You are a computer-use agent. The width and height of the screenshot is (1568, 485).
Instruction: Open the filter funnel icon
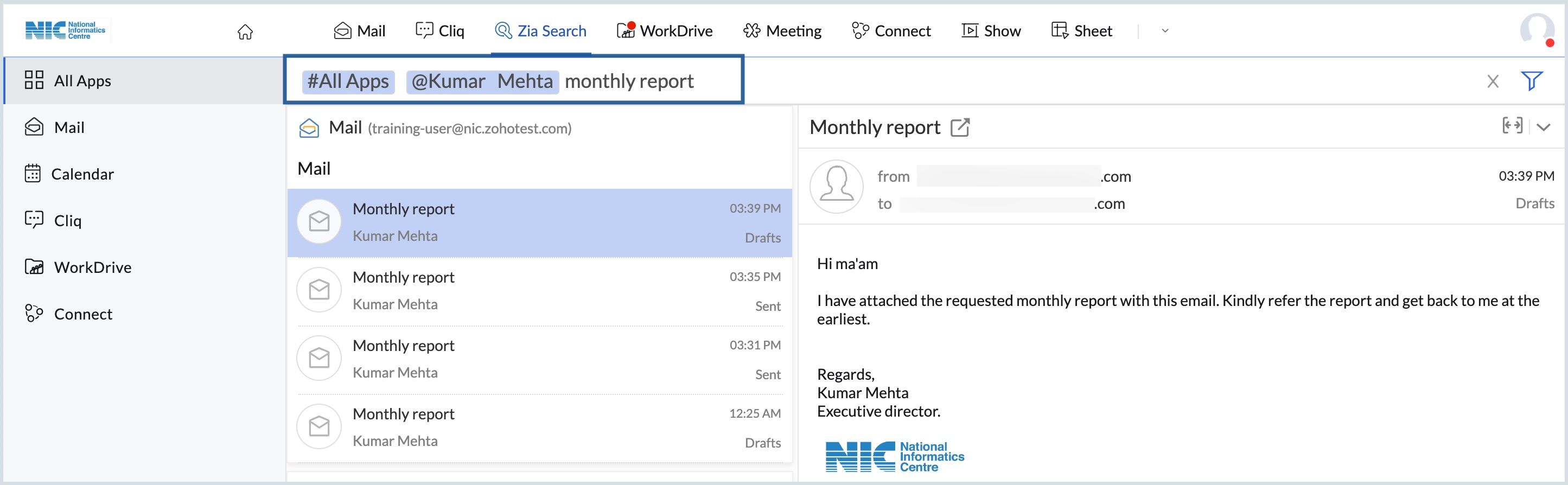[1531, 81]
